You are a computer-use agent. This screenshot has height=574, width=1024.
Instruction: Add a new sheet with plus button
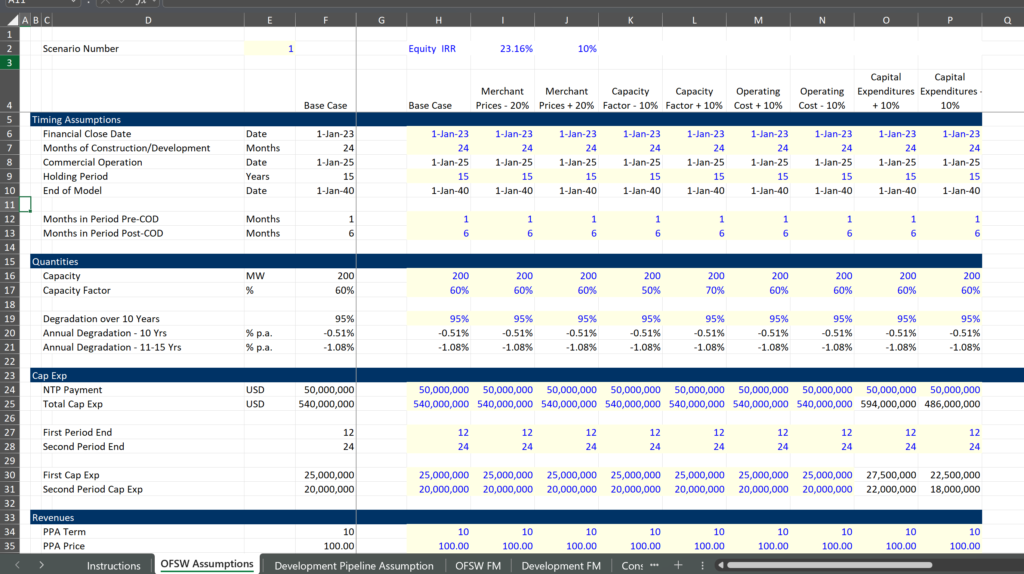point(677,565)
